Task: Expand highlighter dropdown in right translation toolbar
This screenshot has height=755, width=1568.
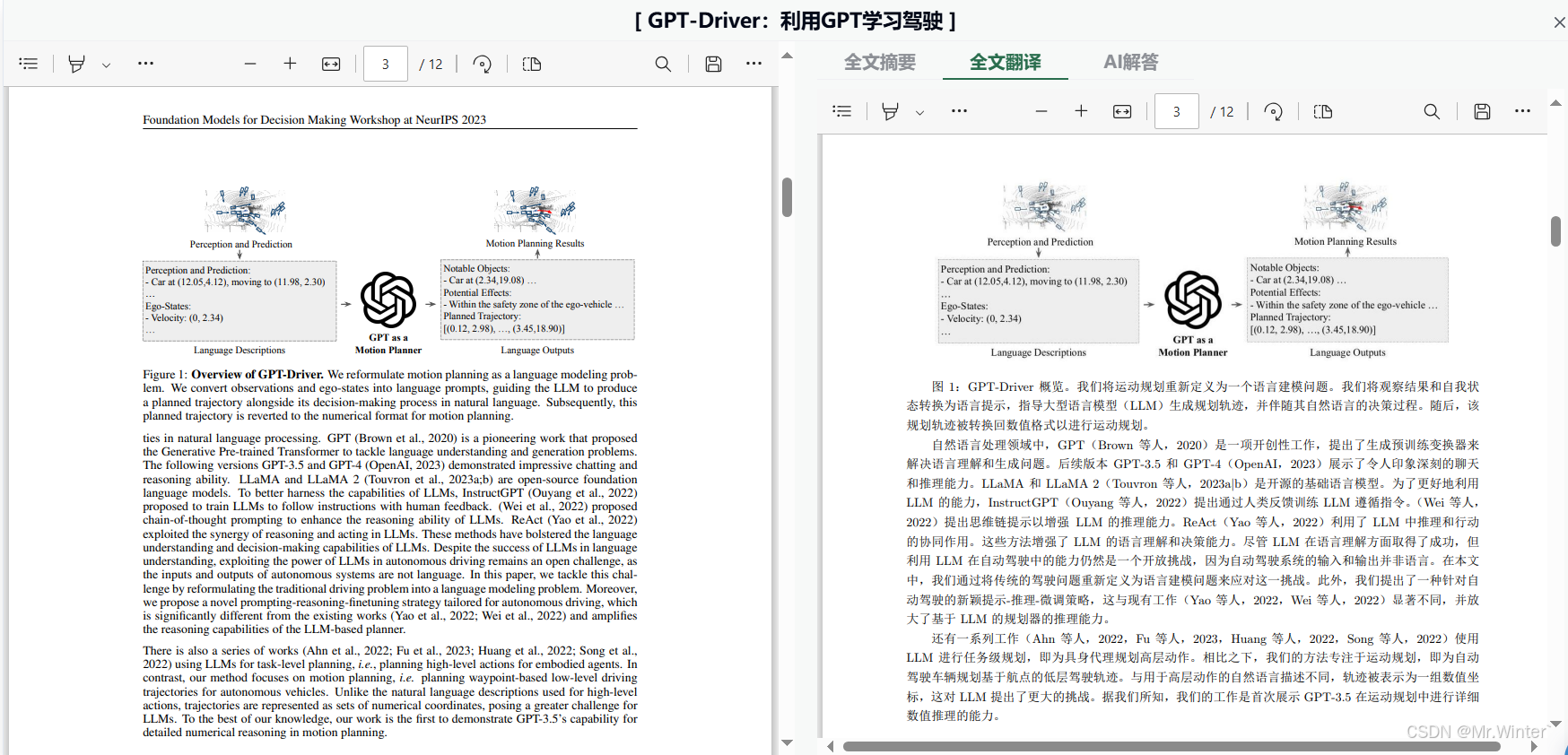Action: pyautogui.click(x=919, y=112)
